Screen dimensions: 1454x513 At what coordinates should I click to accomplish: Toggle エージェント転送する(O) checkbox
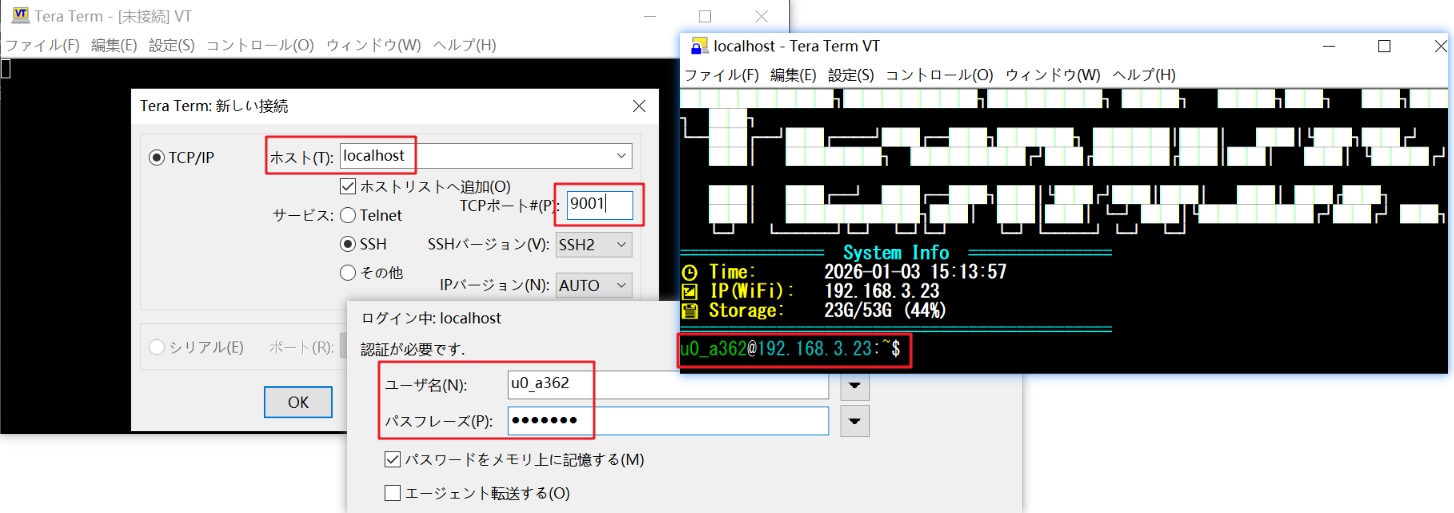pos(393,493)
